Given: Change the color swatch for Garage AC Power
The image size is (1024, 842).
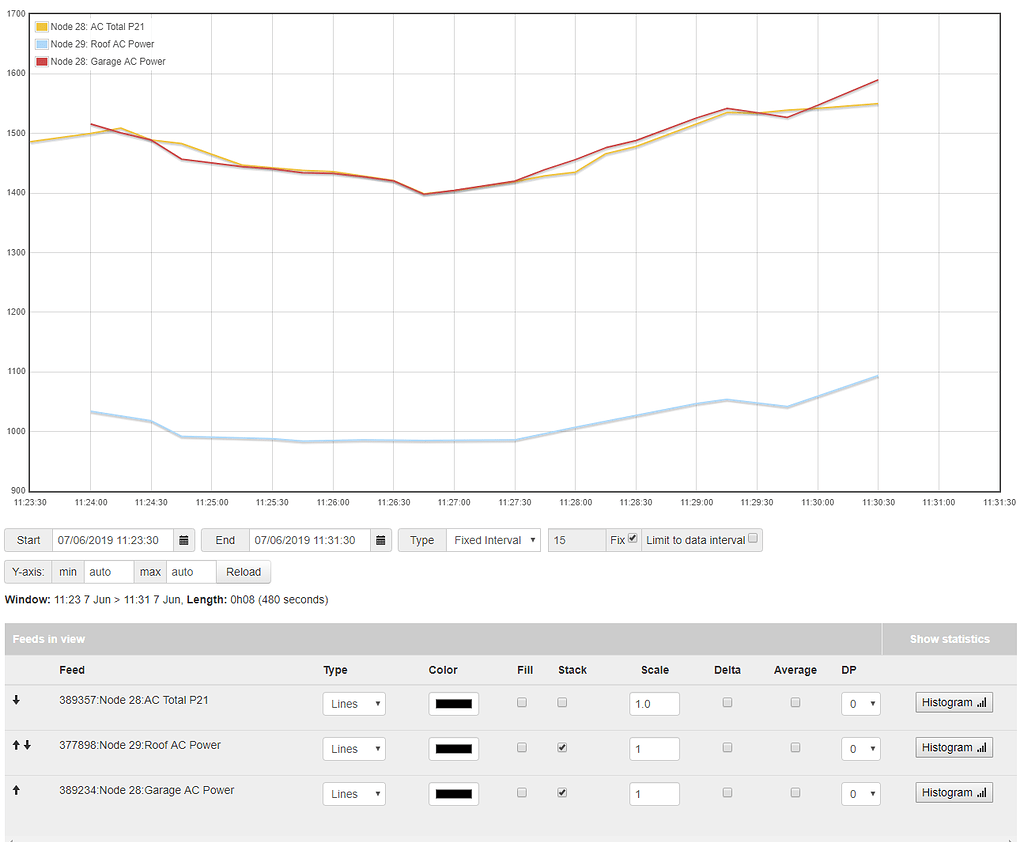Looking at the screenshot, I should pyautogui.click(x=453, y=793).
